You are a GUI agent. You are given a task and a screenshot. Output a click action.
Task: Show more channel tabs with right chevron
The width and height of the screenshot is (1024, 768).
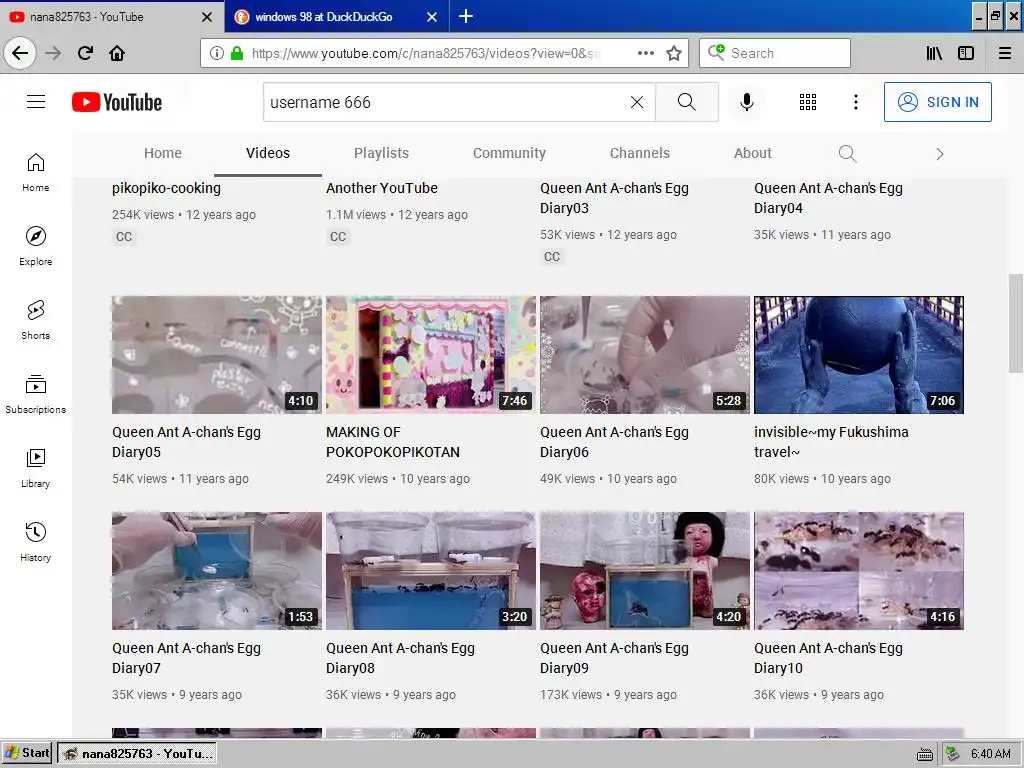pyautogui.click(x=939, y=154)
